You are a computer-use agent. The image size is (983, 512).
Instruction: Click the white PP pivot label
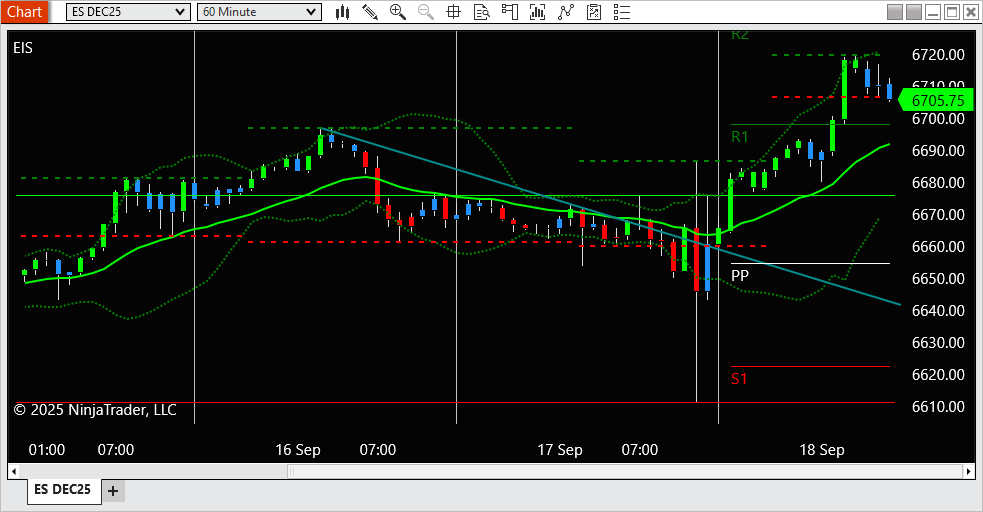point(740,275)
